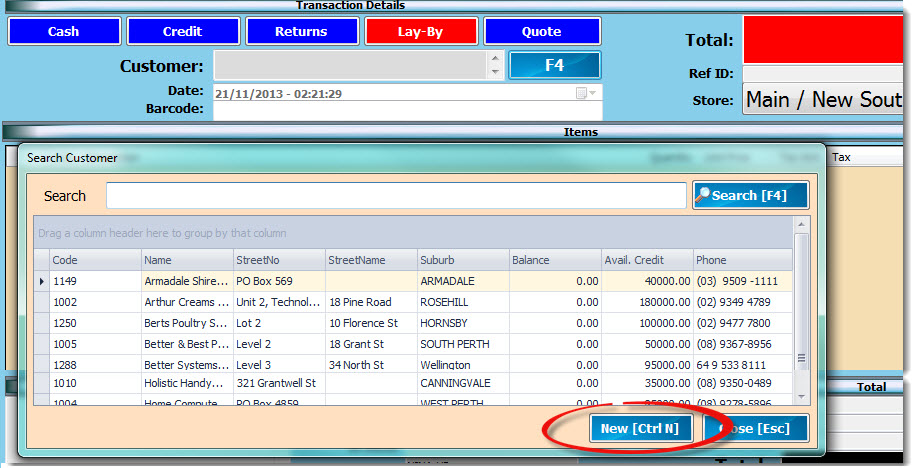Image resolution: width=912 pixels, height=468 pixels.
Task: Select the Credit transaction button
Action: click(x=183, y=31)
